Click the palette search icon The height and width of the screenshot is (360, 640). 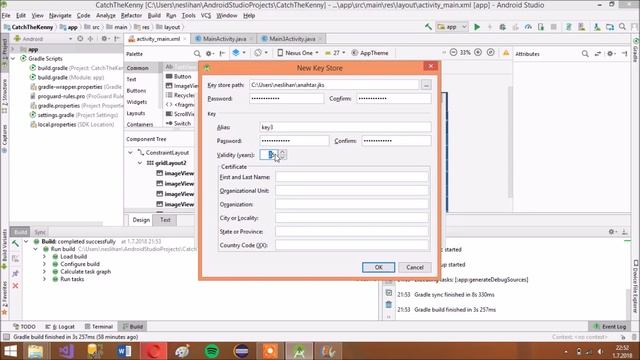[x=197, y=53]
